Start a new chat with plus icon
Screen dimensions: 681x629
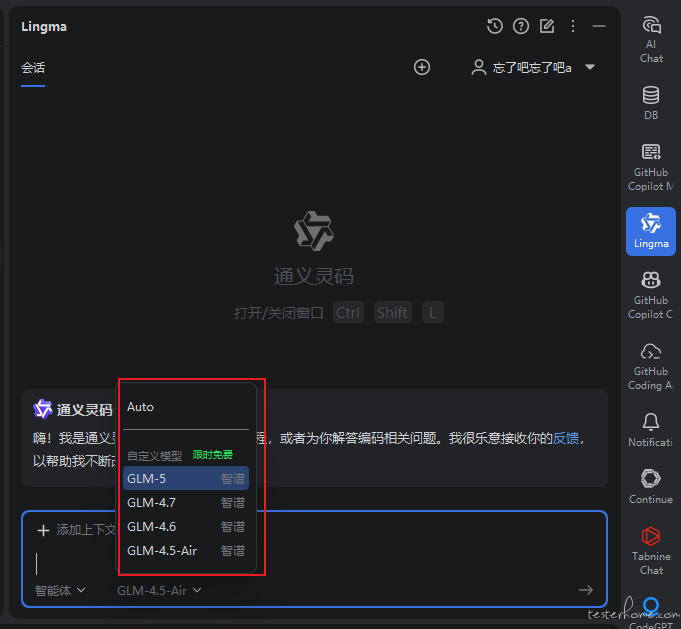click(x=422, y=67)
